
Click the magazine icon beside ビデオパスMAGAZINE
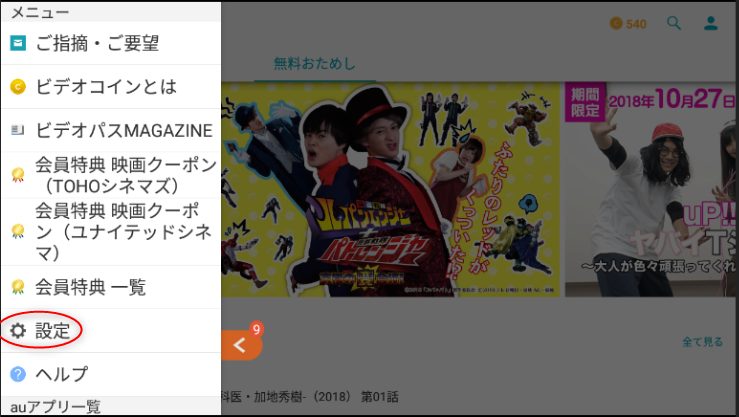point(18,130)
